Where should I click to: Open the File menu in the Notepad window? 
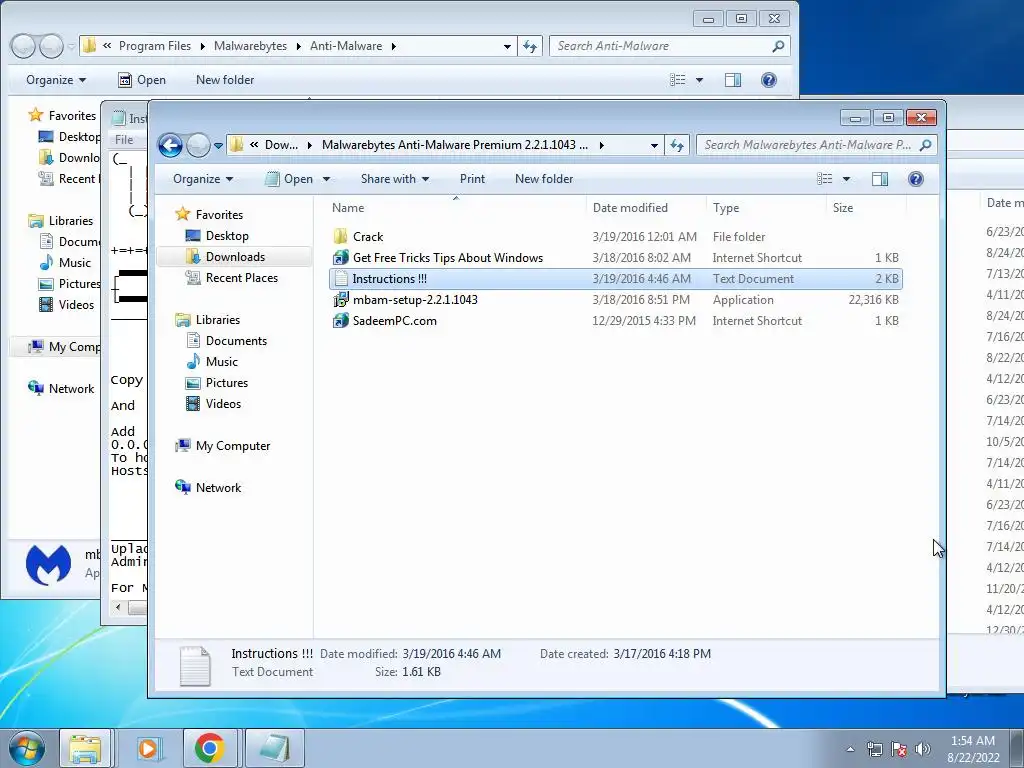(124, 139)
